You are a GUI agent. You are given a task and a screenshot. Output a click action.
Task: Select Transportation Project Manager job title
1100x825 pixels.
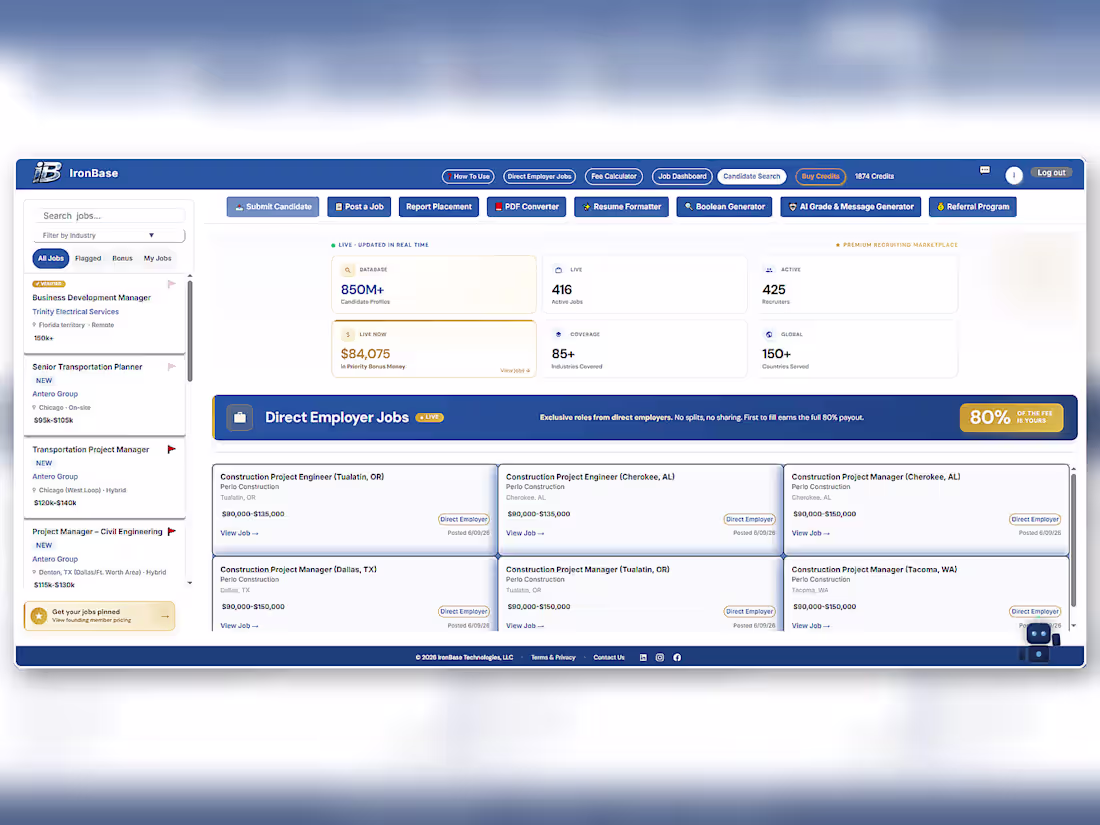(90, 450)
